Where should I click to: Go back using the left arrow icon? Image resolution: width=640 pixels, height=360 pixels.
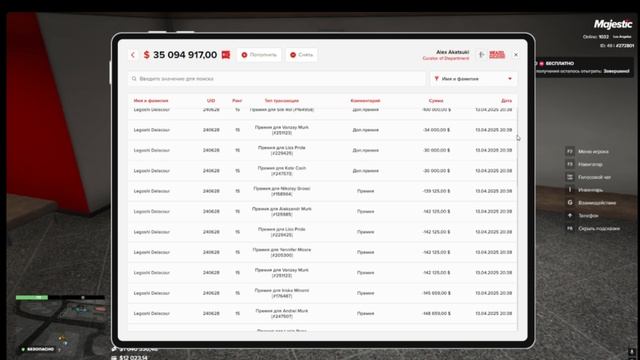pyautogui.click(x=133, y=55)
